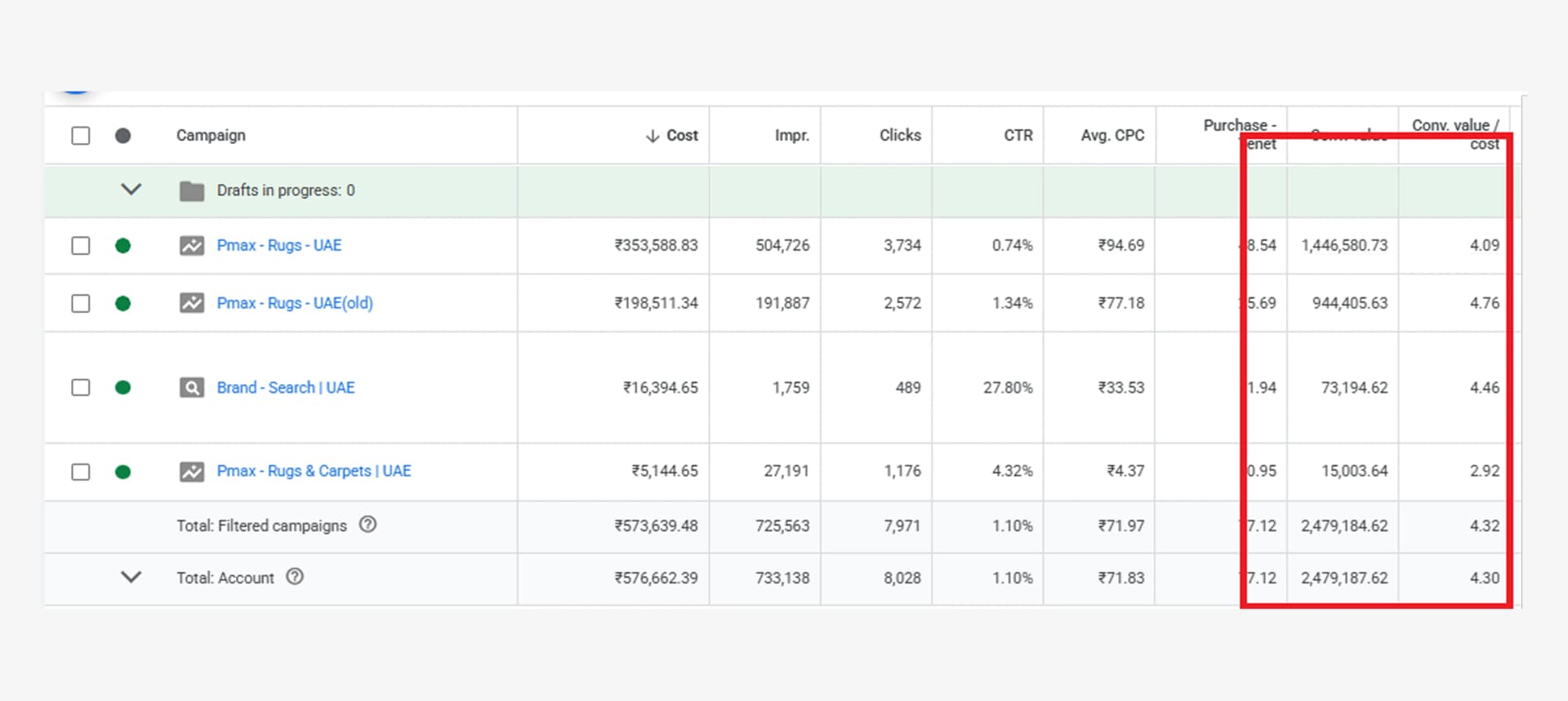
Task: Expand the Total: Account row chevron
Action: point(131,577)
